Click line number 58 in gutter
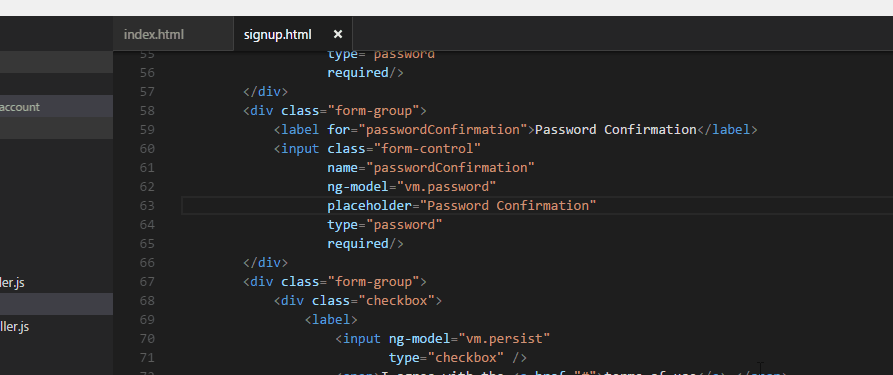This screenshot has height=375, width=893. [147, 111]
